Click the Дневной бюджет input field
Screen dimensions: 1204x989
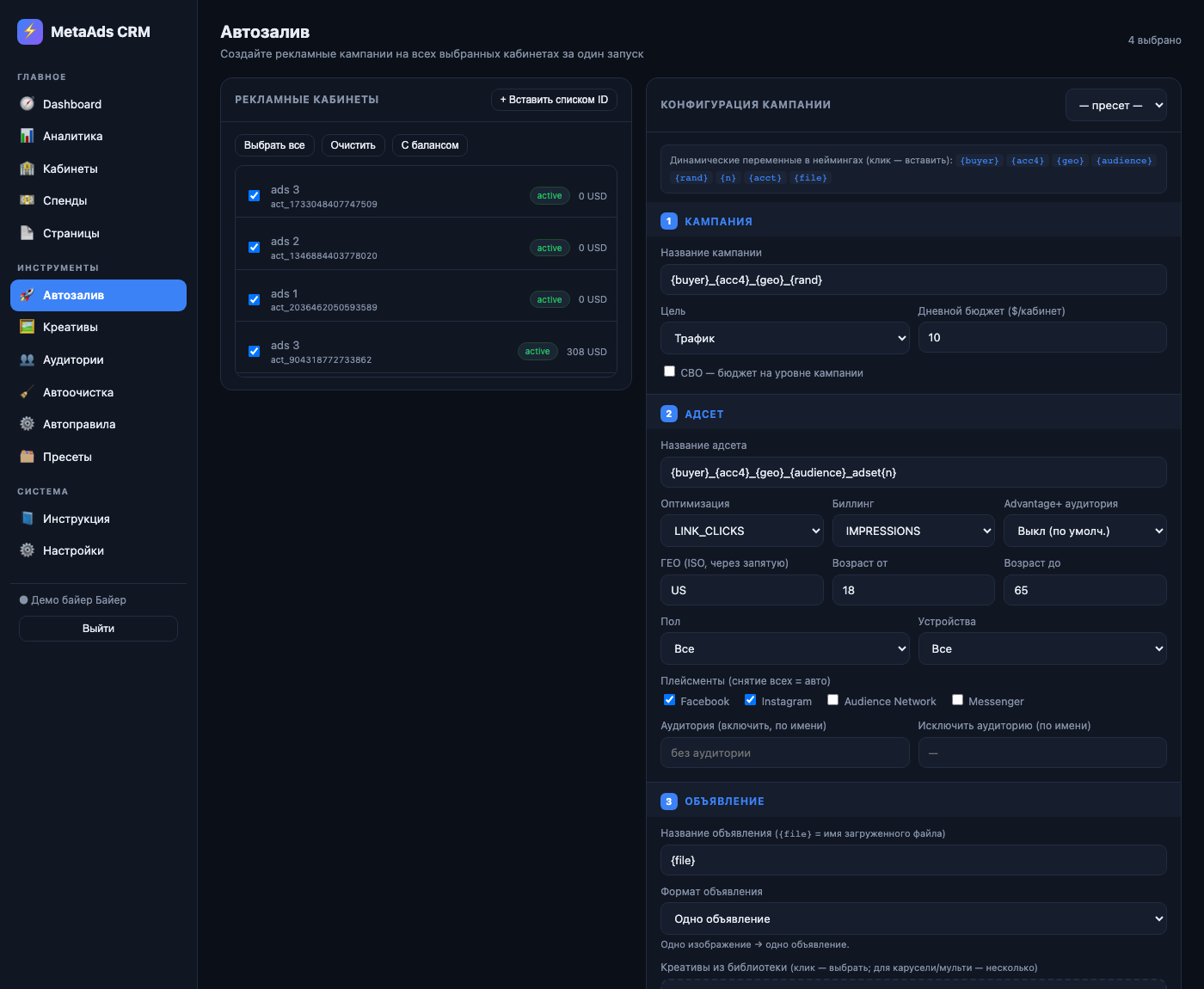coord(1042,337)
